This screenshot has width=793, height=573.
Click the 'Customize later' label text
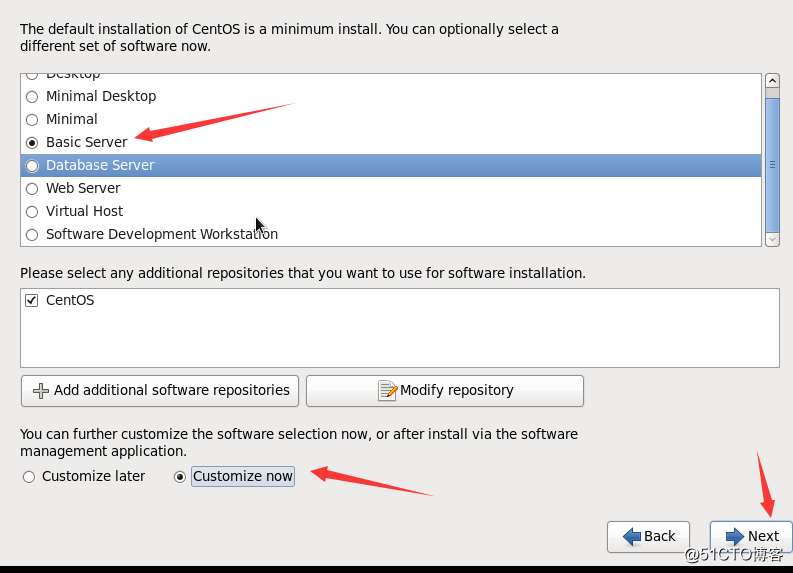tap(94, 476)
